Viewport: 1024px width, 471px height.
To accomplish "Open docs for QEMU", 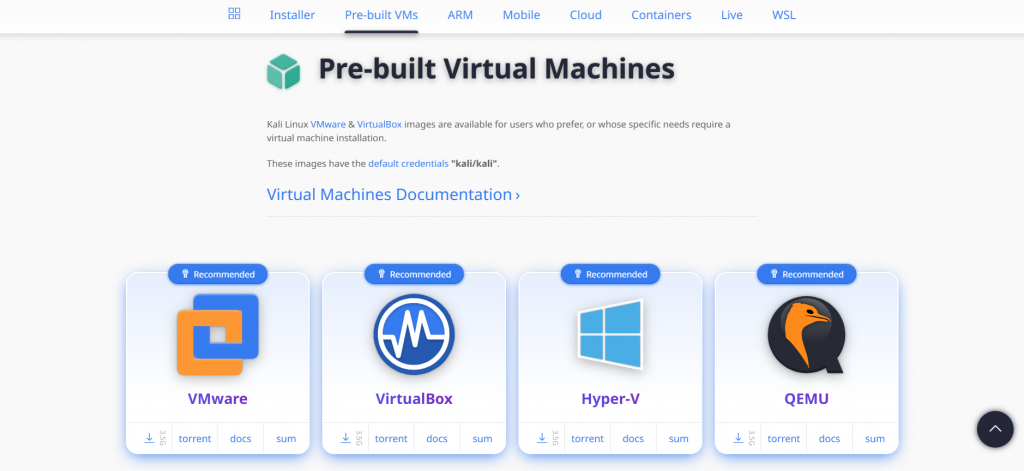I will [x=829, y=438].
